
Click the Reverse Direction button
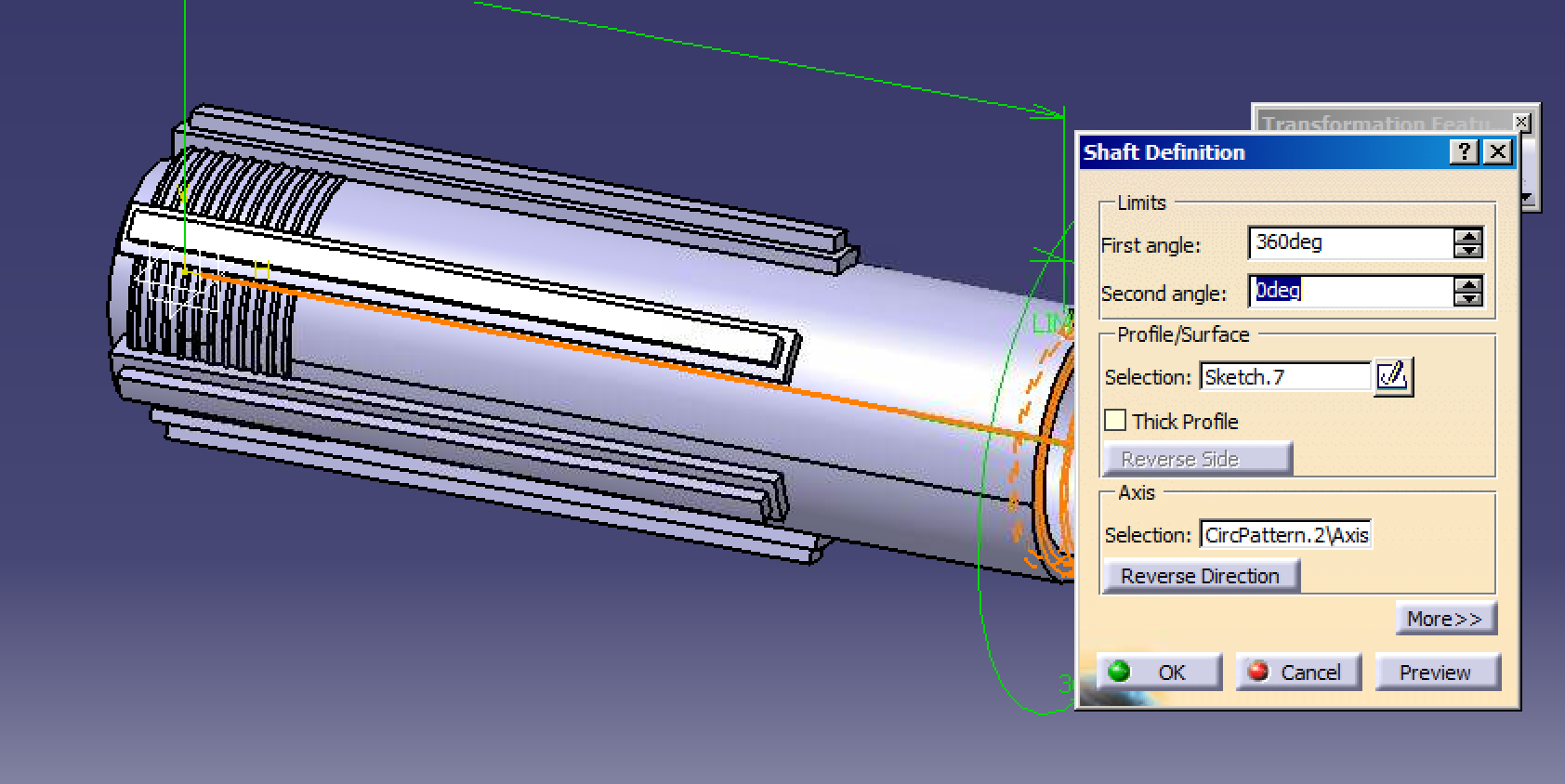1200,576
